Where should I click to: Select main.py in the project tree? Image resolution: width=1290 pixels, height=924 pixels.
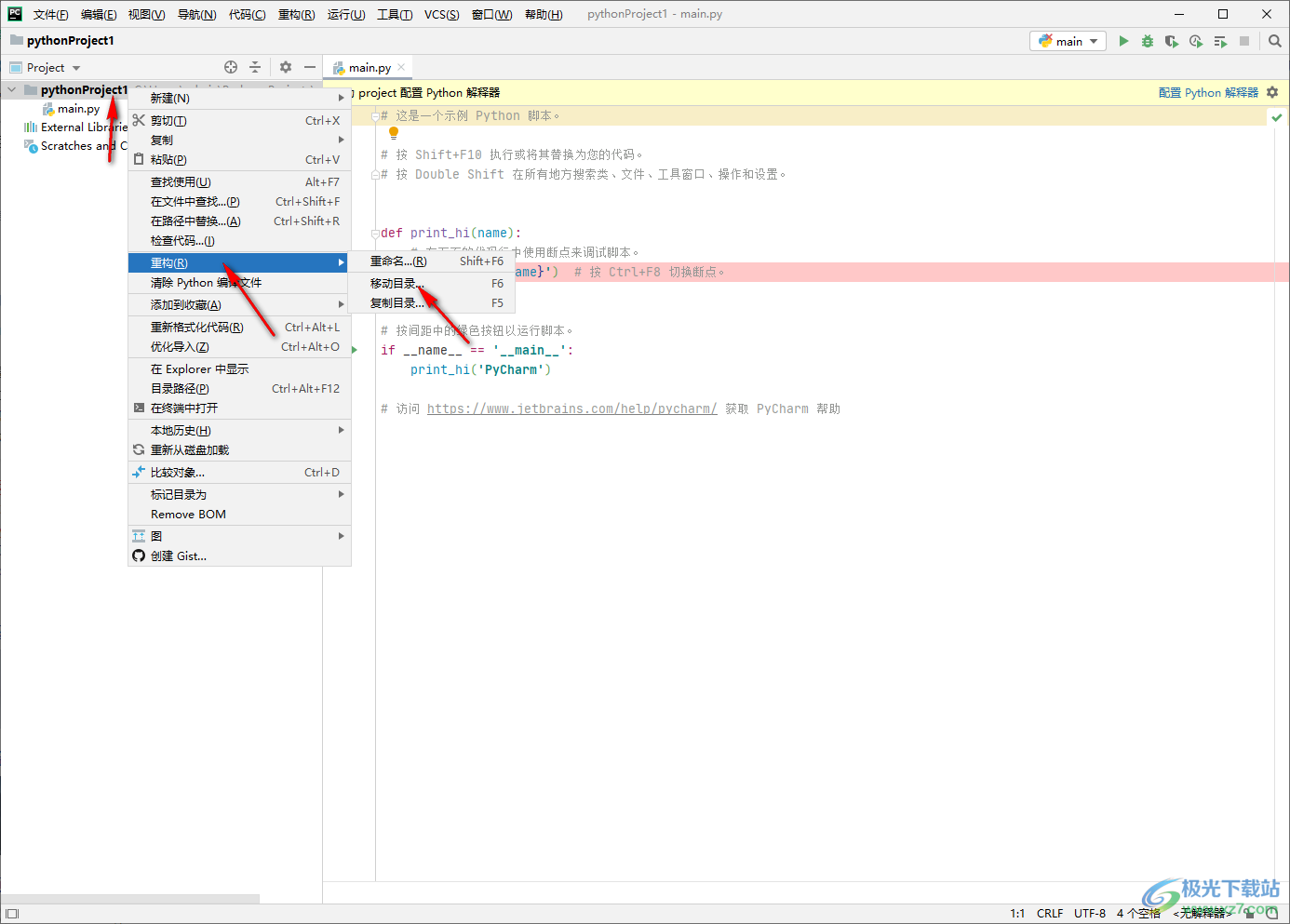[78, 108]
